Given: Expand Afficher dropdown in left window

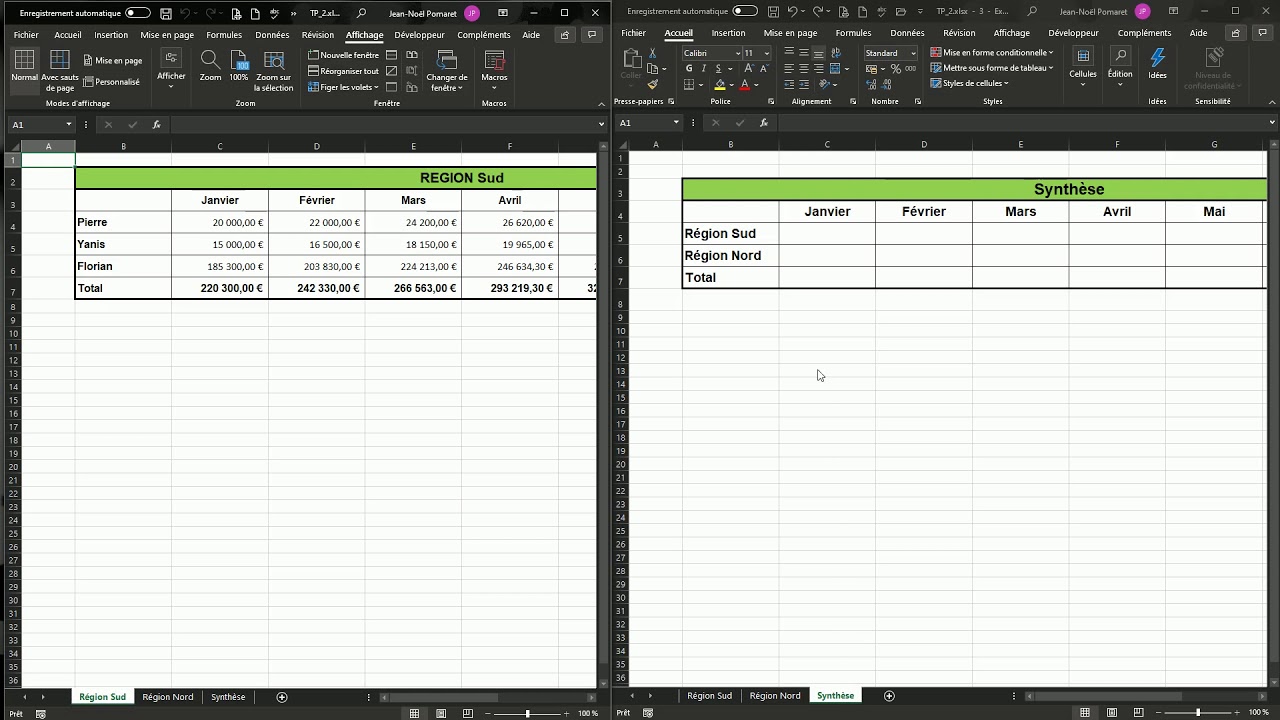Looking at the screenshot, I should coord(171,68).
